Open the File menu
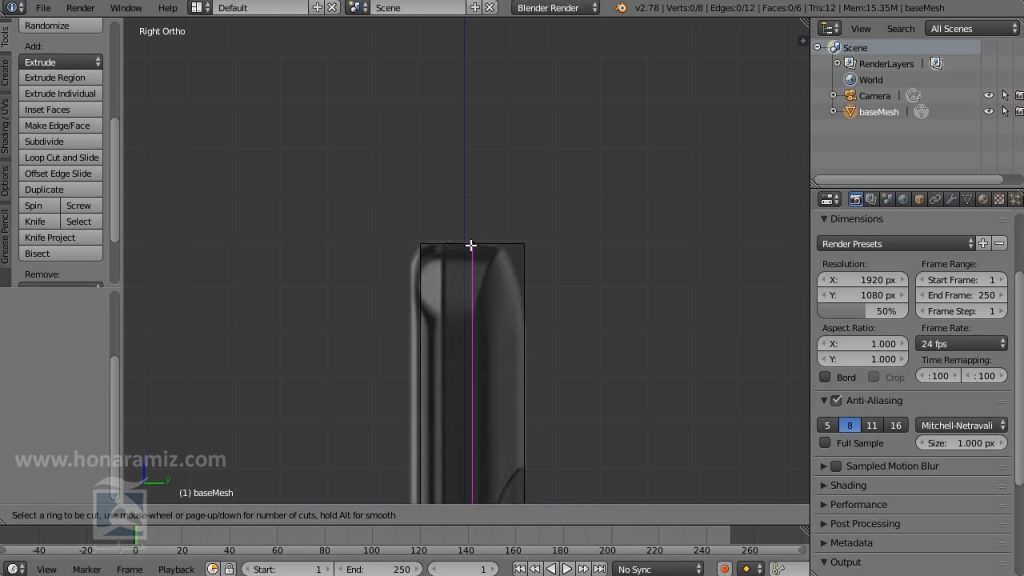The height and width of the screenshot is (576, 1024). tap(43, 8)
